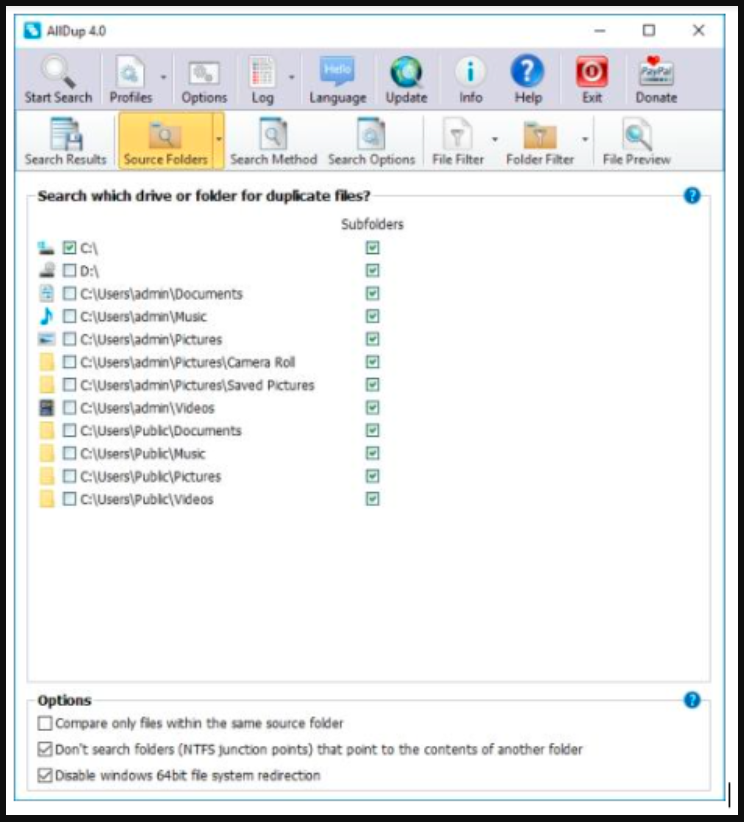Image resolution: width=744 pixels, height=822 pixels.
Task: Check C:\Users\admin\Pictures\Saved Pictures checkbox
Action: [x=69, y=385]
